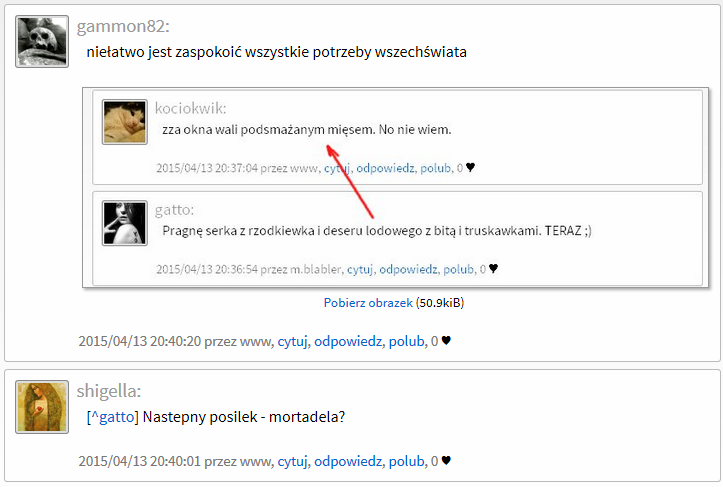The image size is (723, 487).
Task: Click the embedded screenshot image
Action: 395,188
